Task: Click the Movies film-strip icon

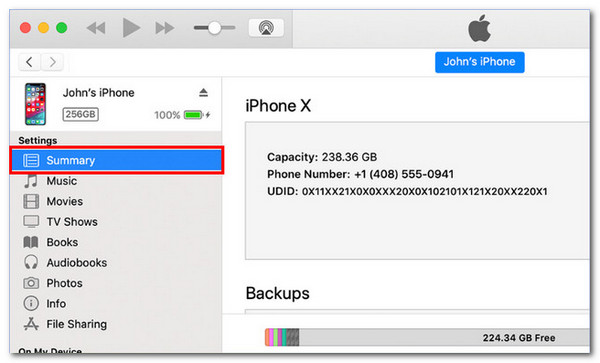Action: (x=31, y=201)
